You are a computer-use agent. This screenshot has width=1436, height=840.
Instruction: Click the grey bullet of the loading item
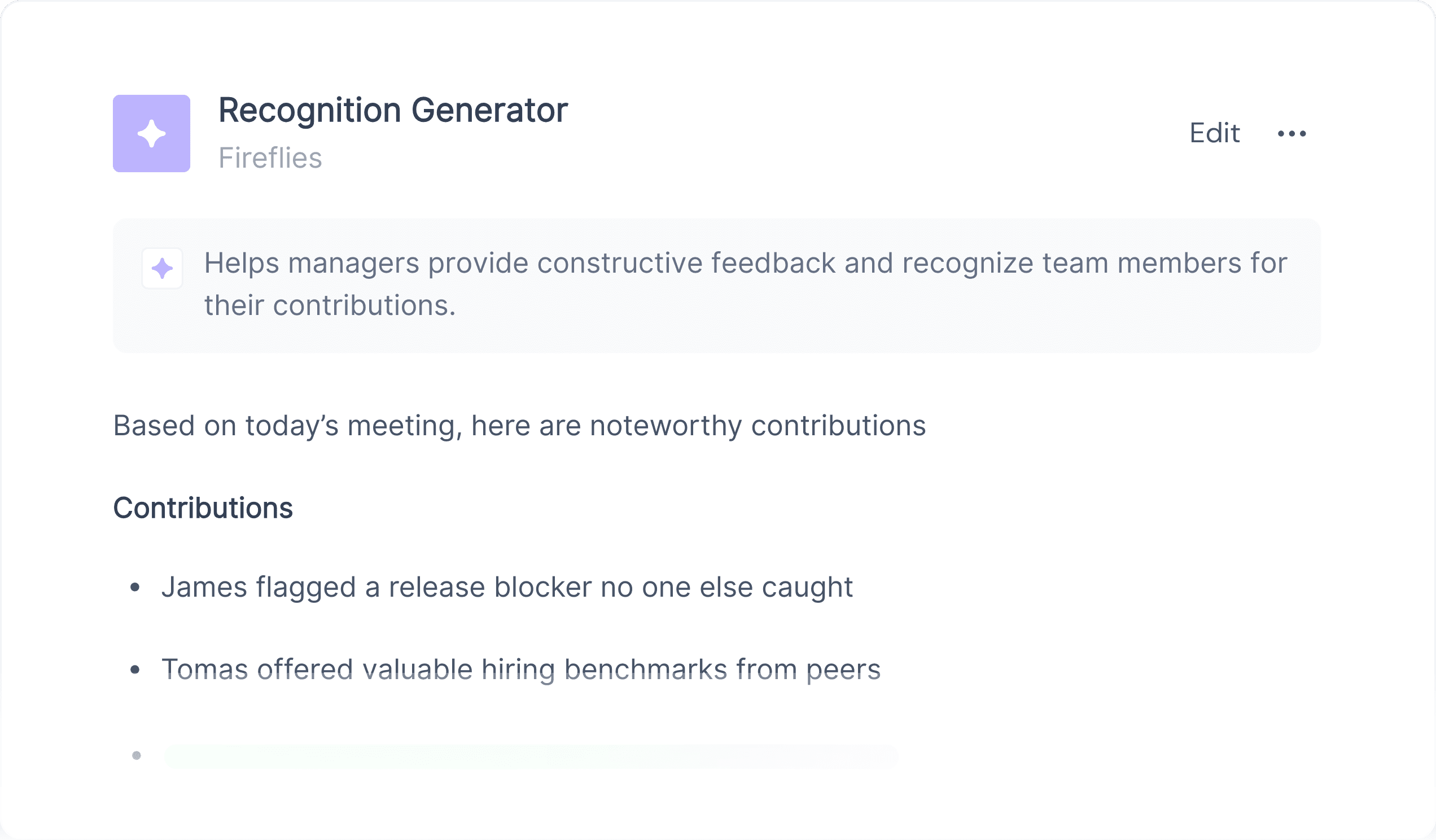(x=137, y=756)
